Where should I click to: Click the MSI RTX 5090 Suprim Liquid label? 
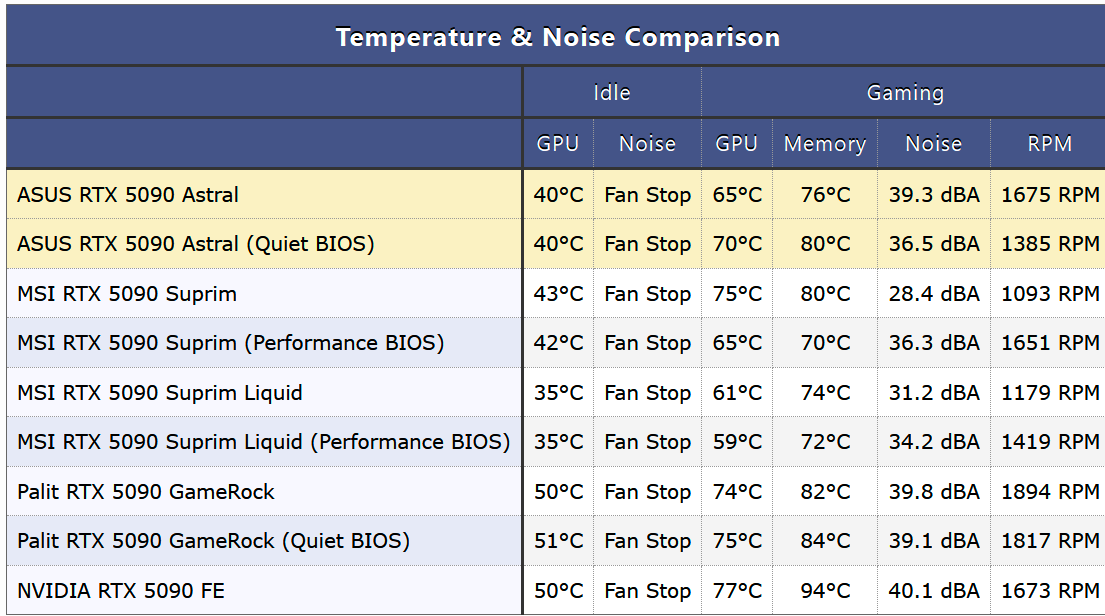tap(159, 393)
